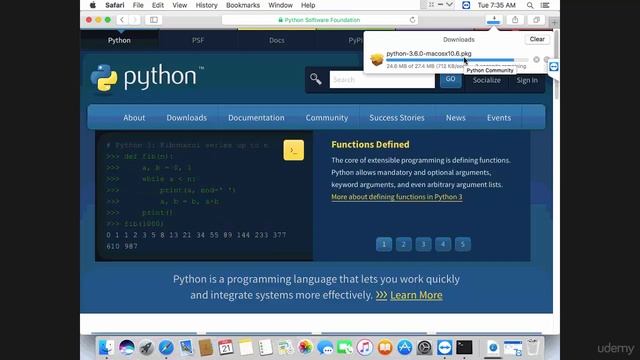Open the Documentation navigation item
The image size is (640, 360).
pos(256,118)
